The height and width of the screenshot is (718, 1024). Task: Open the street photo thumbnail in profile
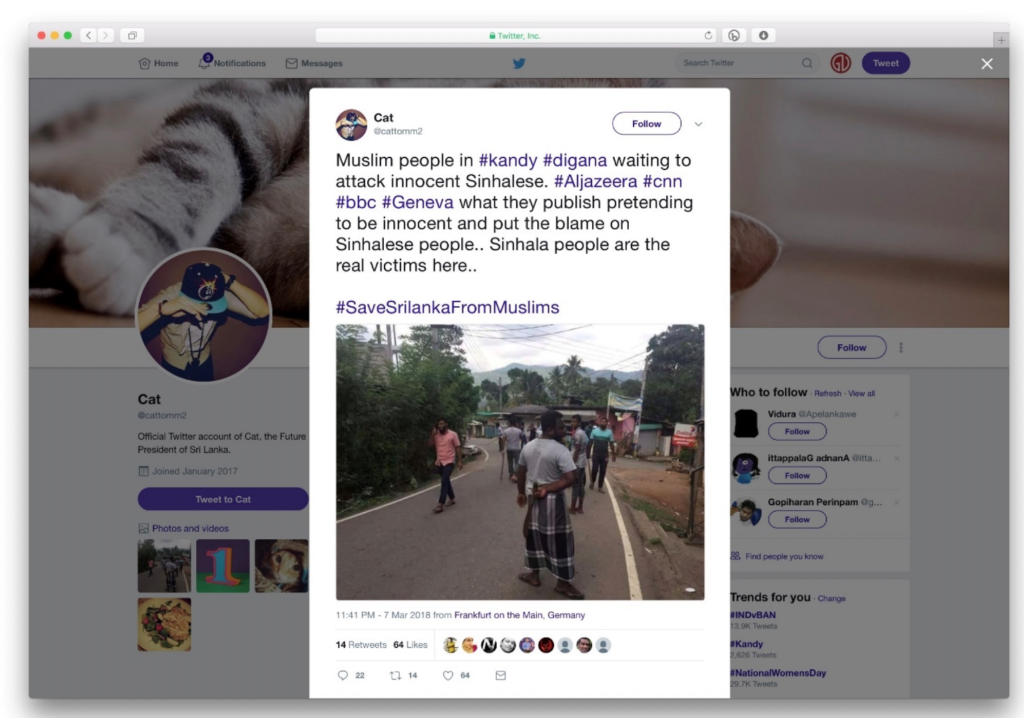[x=164, y=566]
